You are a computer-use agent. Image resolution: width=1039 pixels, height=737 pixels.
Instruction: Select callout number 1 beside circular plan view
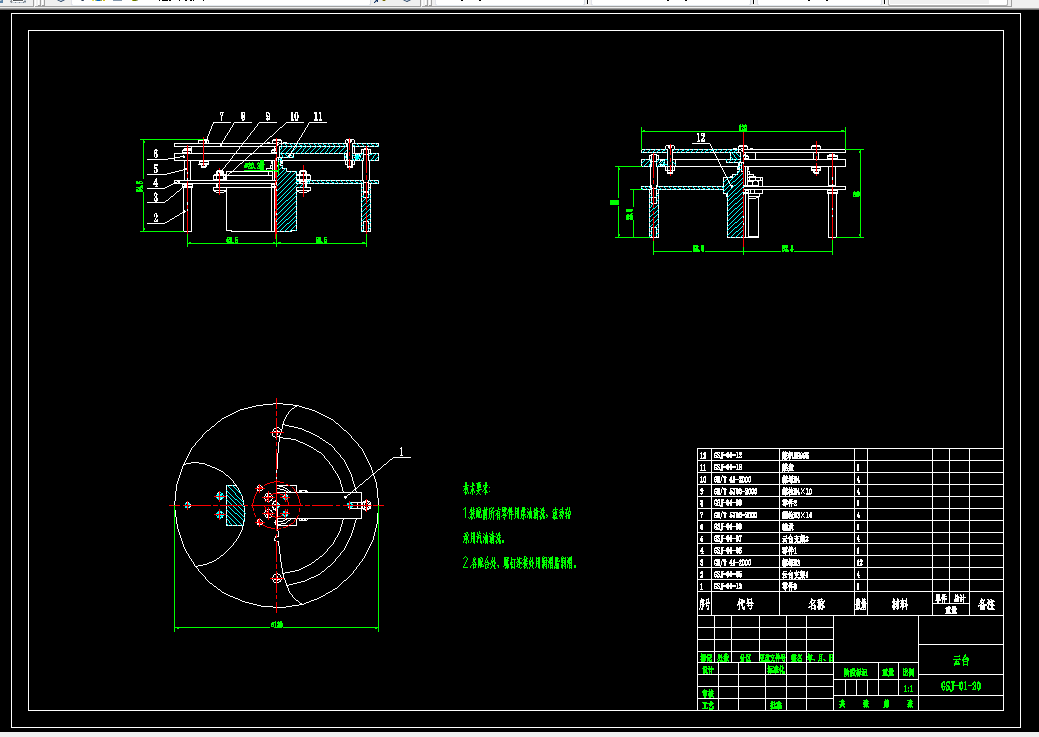pos(401,451)
